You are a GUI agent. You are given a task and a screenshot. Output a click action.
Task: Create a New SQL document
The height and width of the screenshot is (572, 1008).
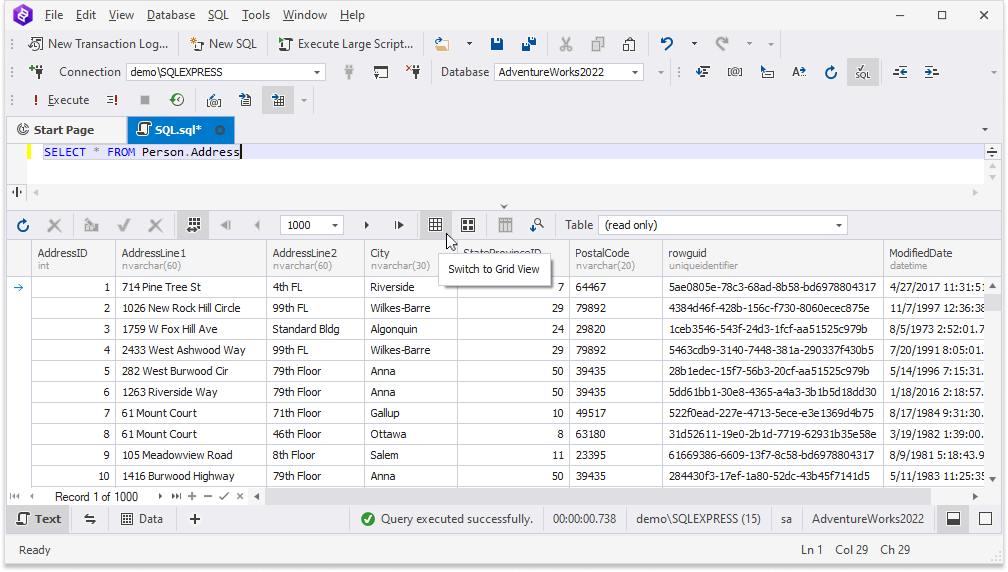tap(223, 44)
